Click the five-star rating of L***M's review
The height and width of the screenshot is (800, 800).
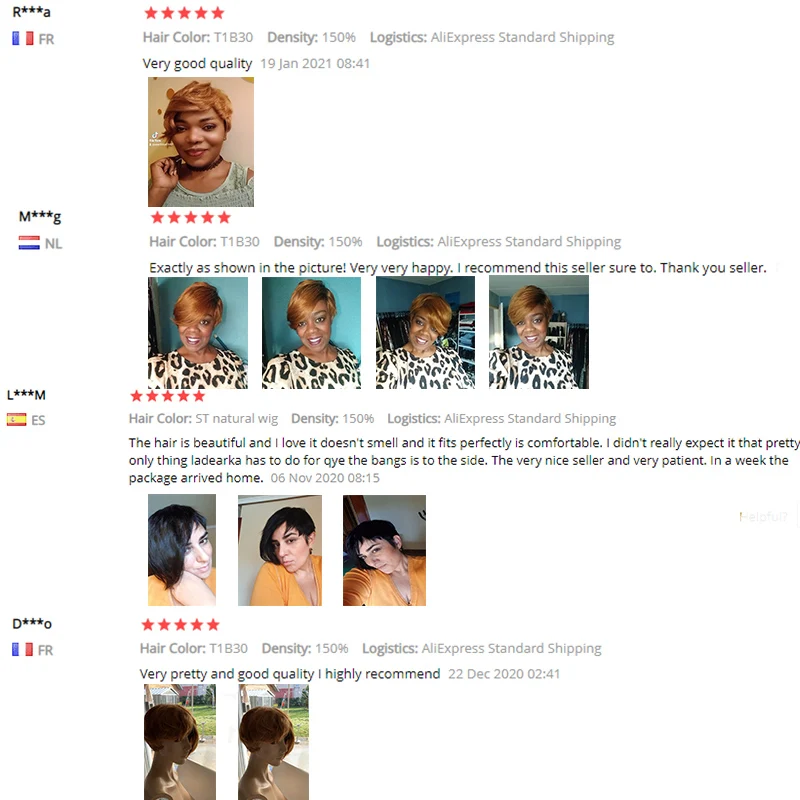tap(167, 395)
